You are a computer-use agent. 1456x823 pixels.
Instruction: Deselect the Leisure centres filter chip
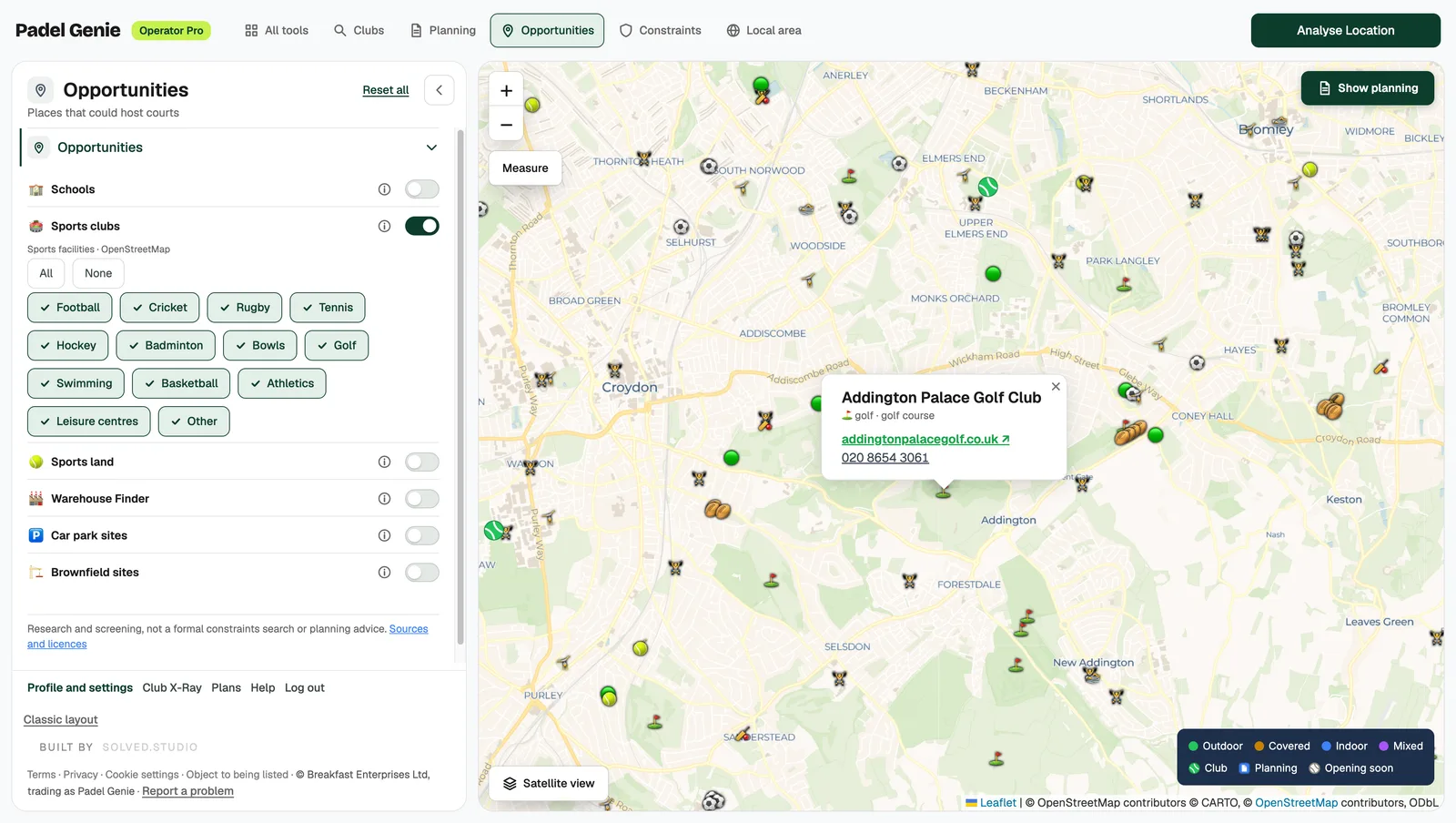(89, 422)
